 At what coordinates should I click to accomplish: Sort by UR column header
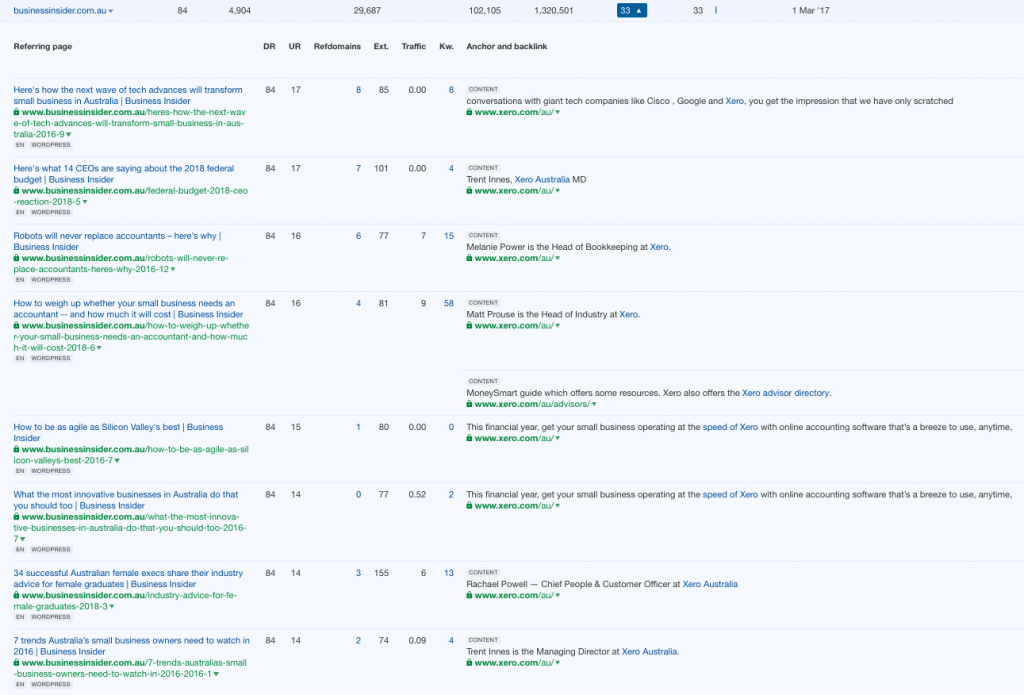295,46
